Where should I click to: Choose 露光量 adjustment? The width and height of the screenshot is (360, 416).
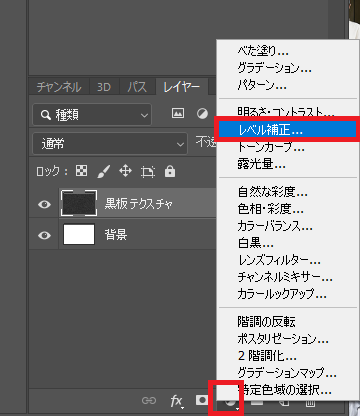coord(261,164)
